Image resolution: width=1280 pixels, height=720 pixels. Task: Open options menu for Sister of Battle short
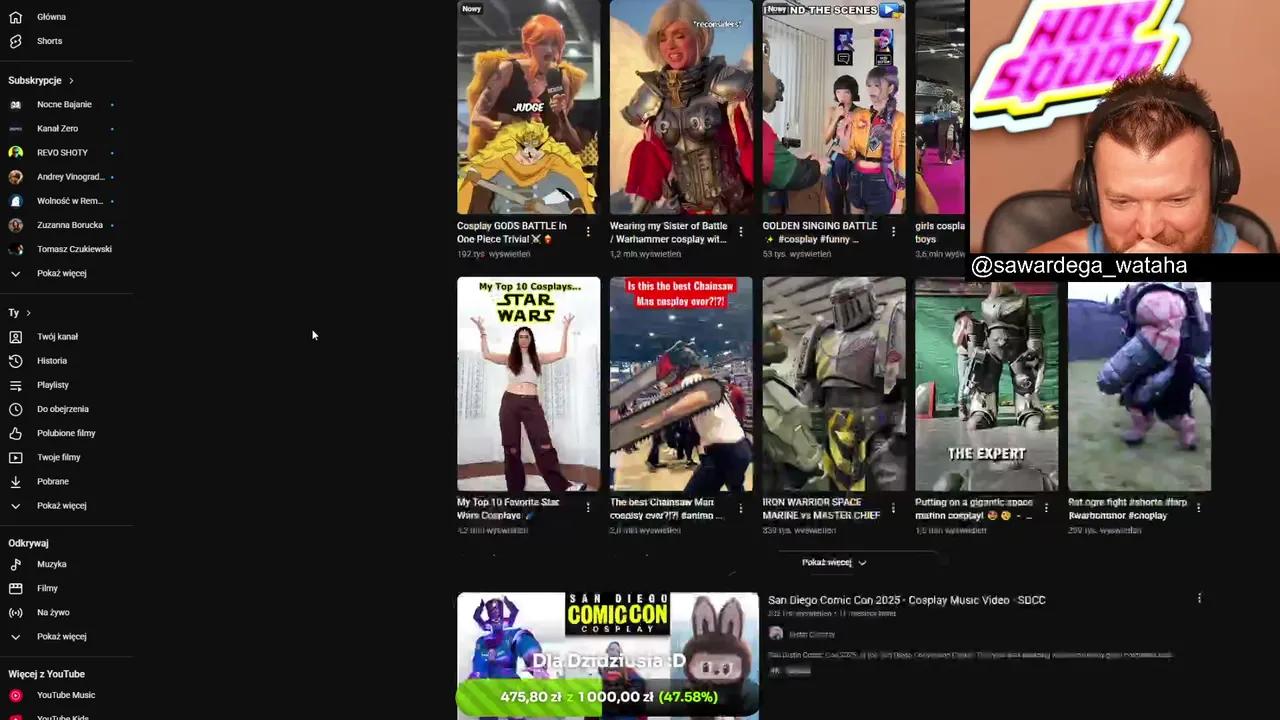[741, 231]
